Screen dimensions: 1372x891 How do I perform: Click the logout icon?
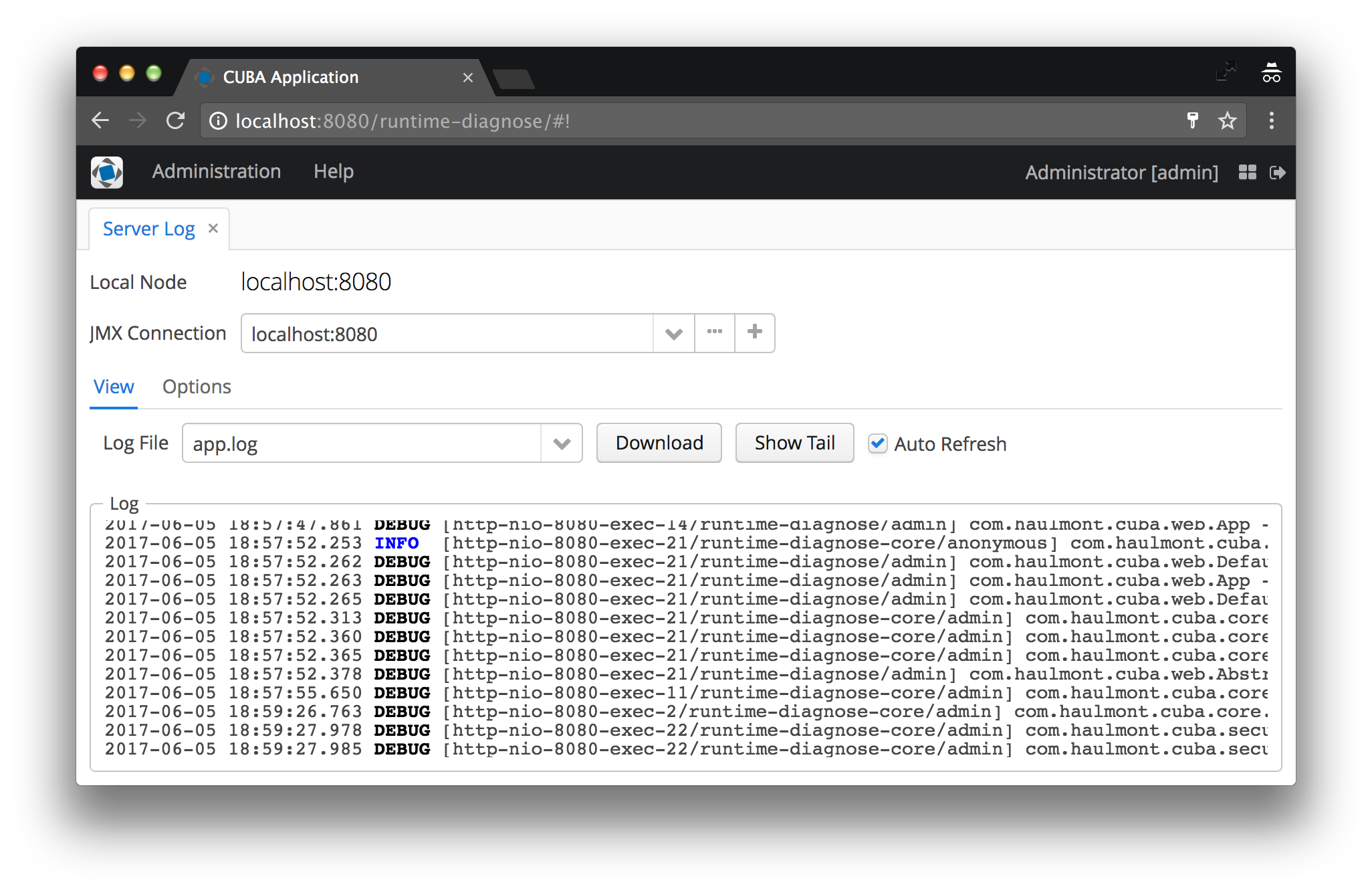[x=1277, y=173]
